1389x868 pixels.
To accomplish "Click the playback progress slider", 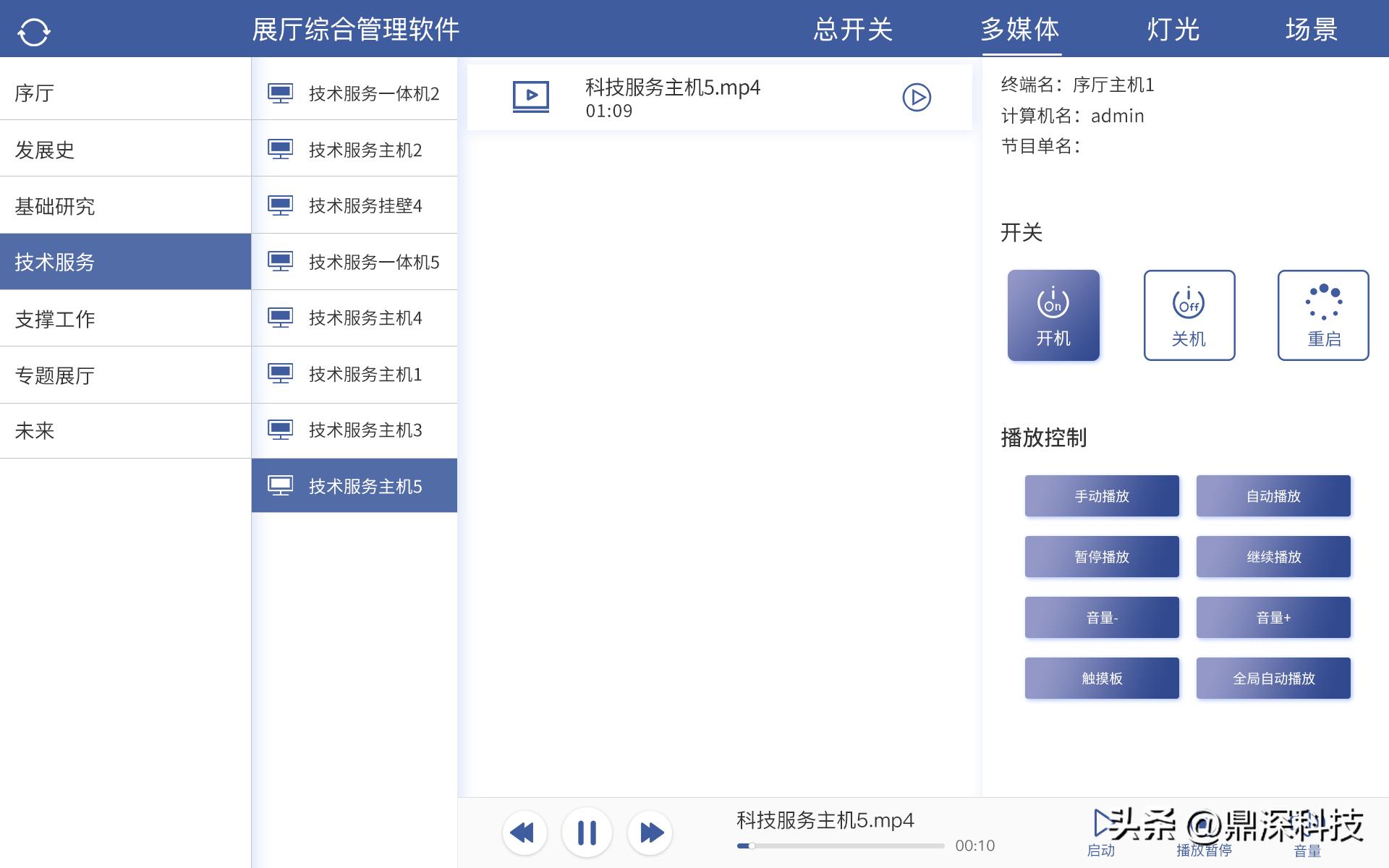I will pos(839,845).
